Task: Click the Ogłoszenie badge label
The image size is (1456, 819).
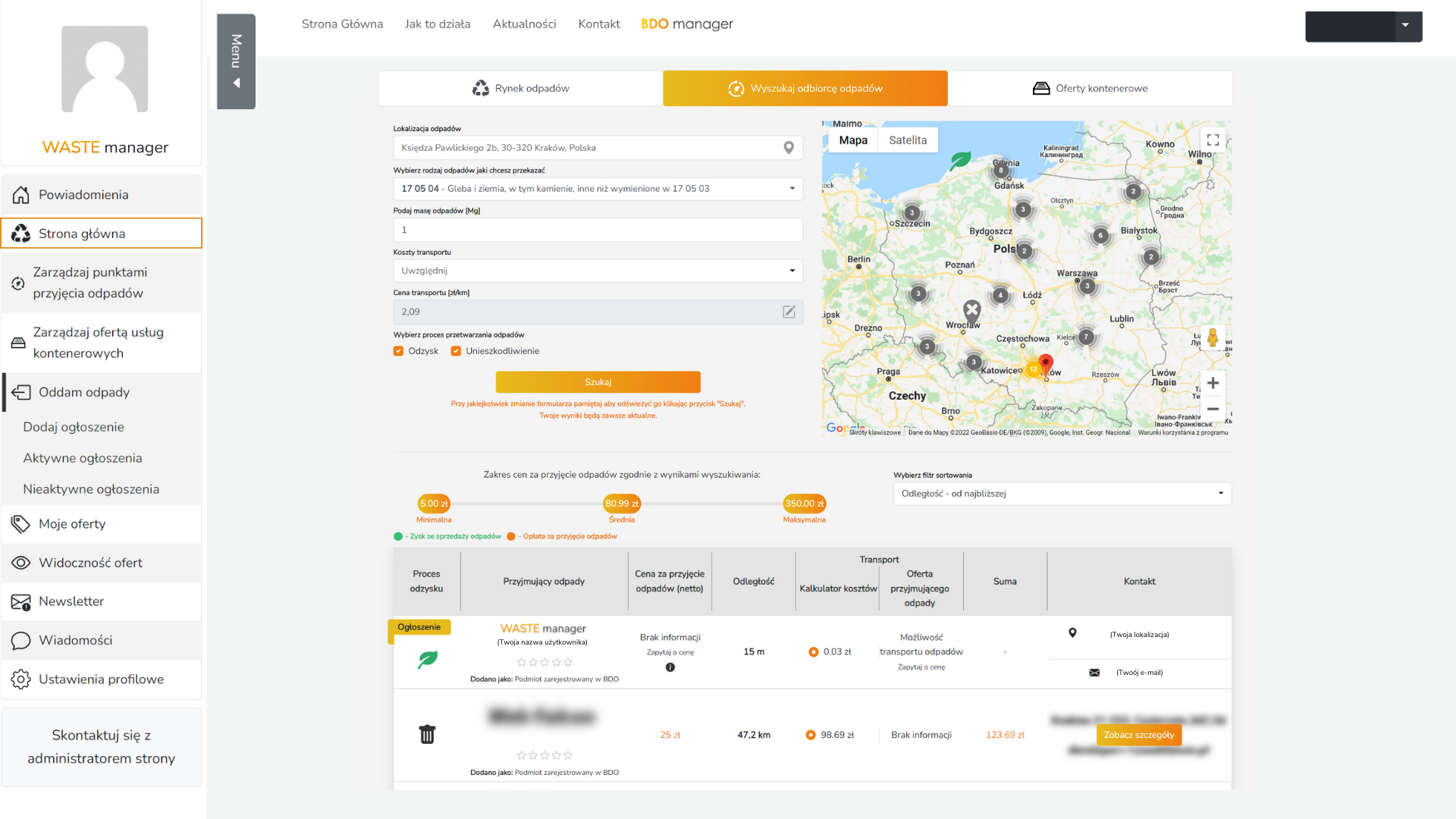Action: tap(419, 627)
